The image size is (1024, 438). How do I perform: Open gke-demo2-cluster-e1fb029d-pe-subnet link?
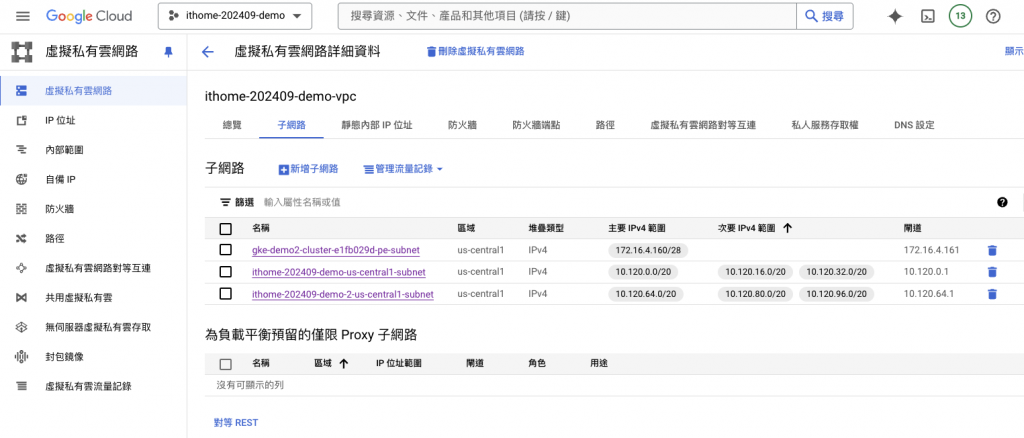(x=336, y=250)
